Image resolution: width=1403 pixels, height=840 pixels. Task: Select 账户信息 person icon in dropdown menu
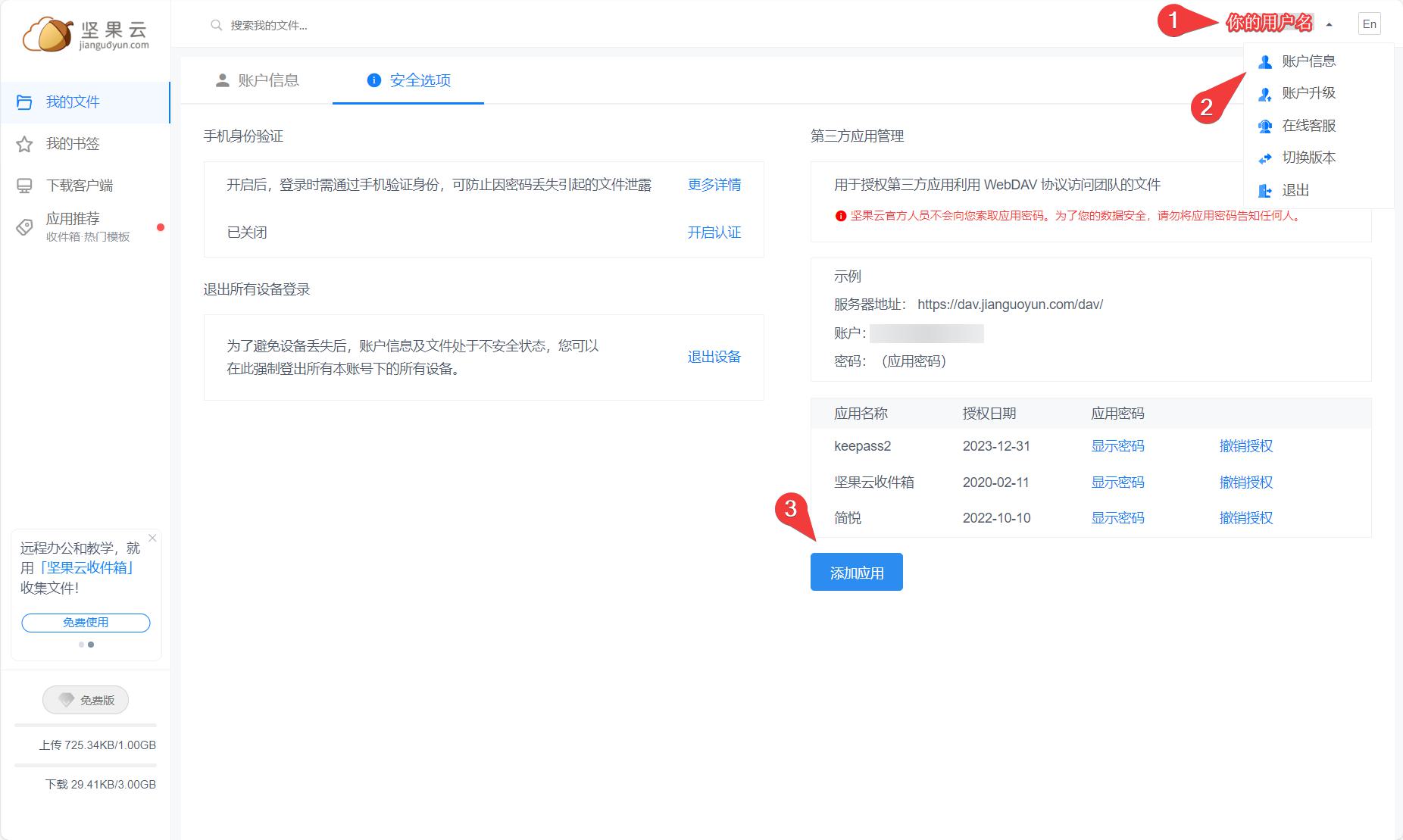click(x=1264, y=61)
